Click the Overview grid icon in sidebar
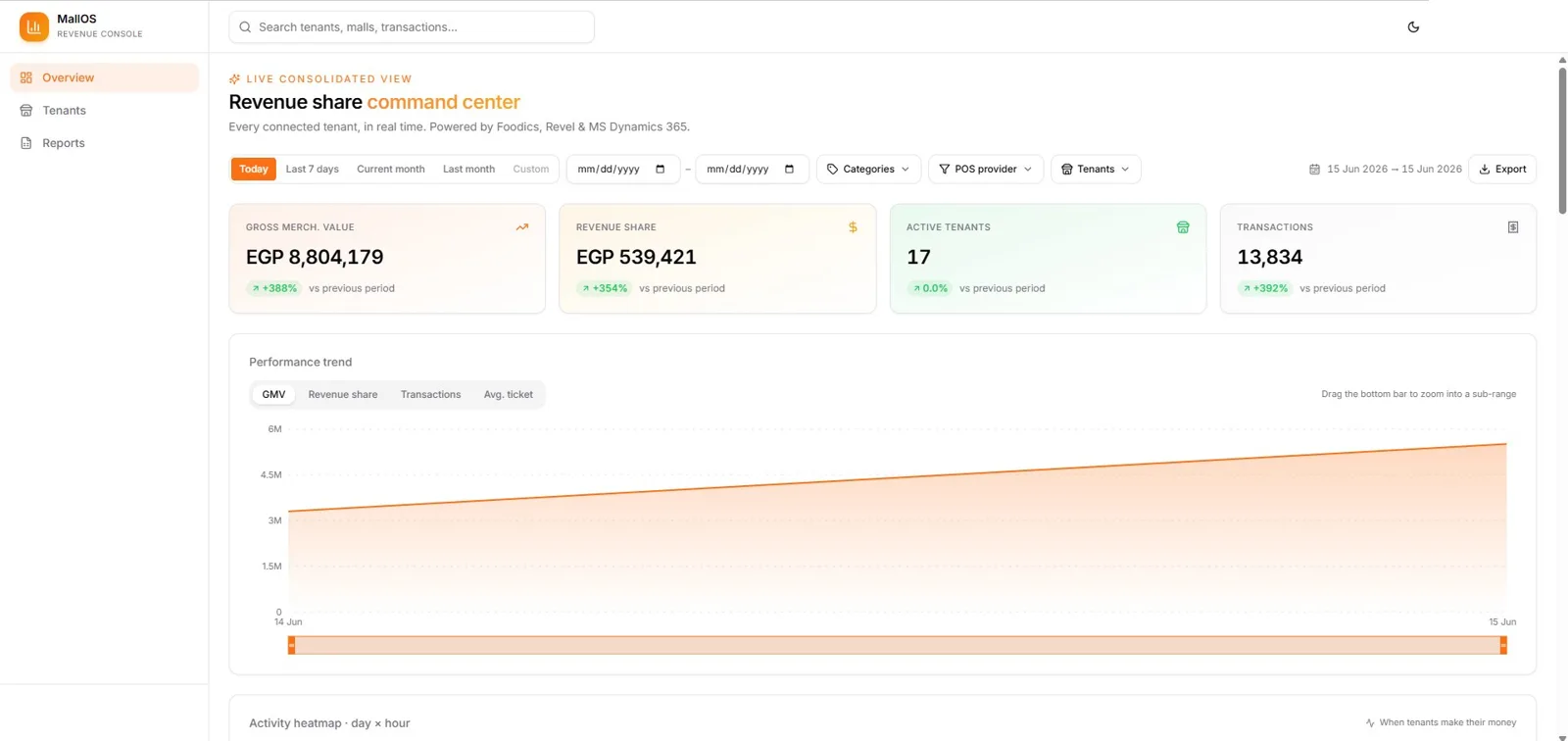Image resolution: width=1568 pixels, height=741 pixels. click(26, 77)
